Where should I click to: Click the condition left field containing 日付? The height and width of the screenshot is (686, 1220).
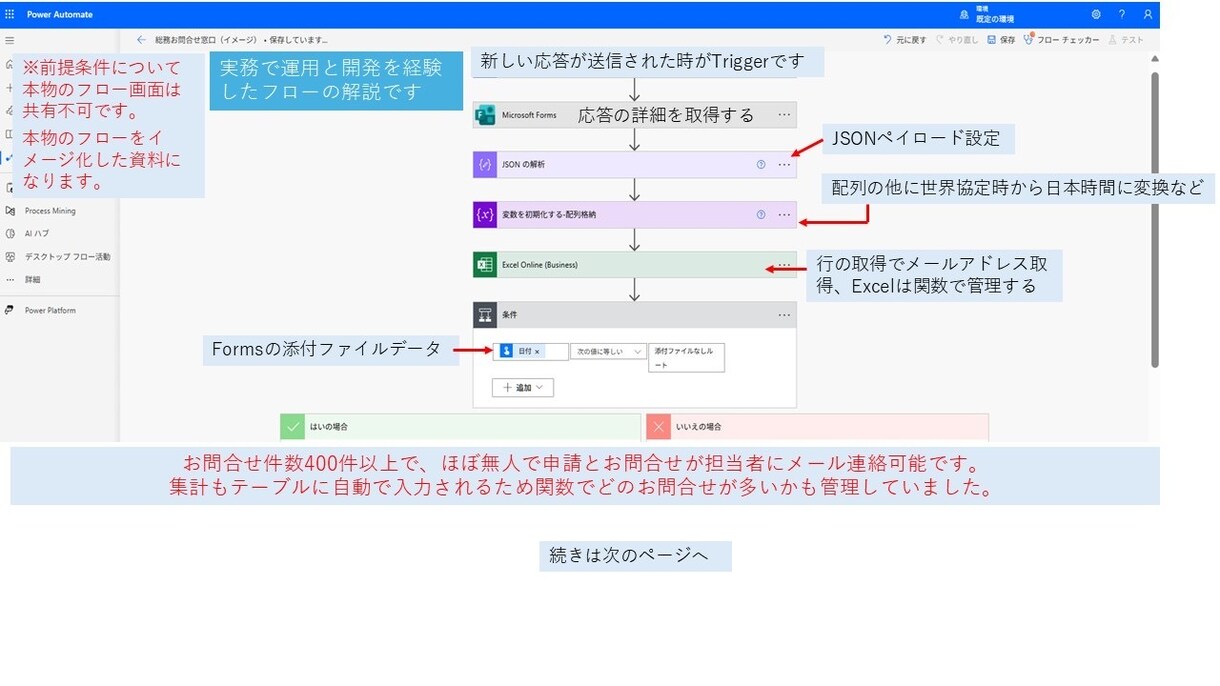tap(530, 352)
